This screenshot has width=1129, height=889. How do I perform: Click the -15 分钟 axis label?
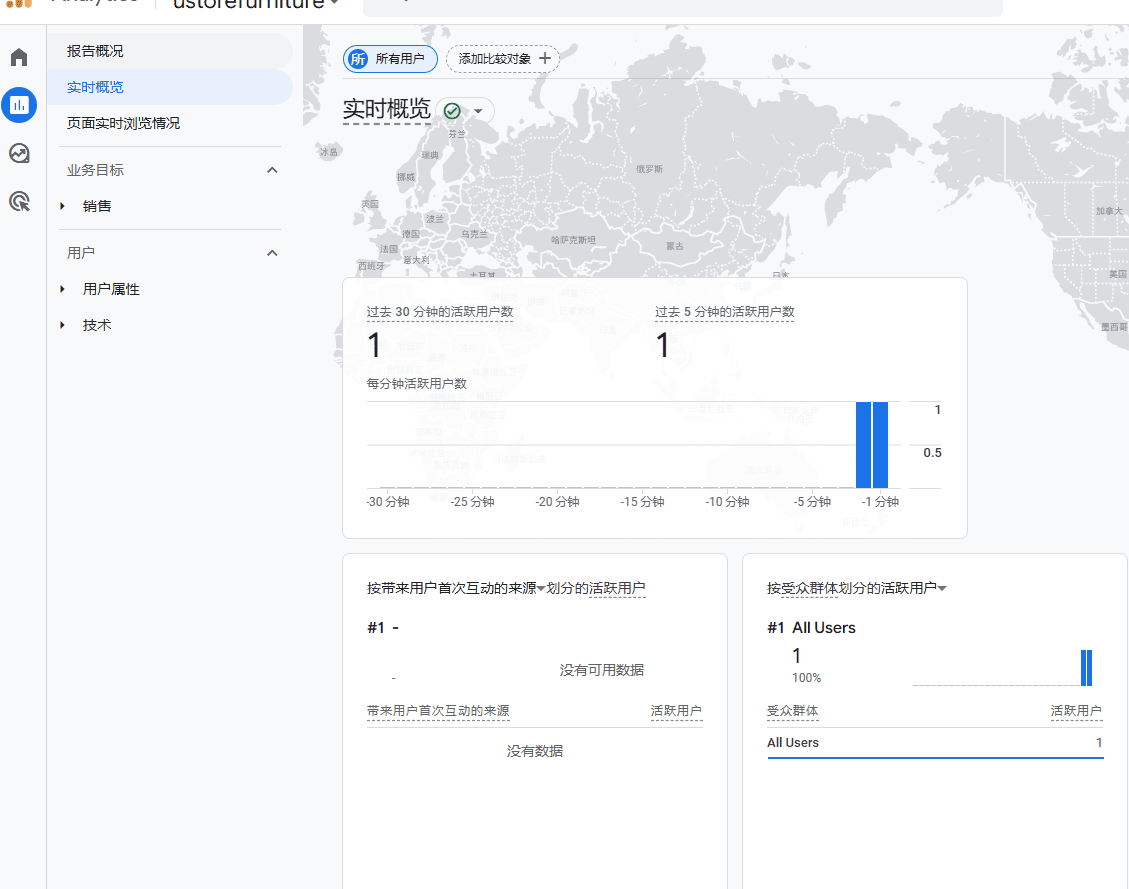(x=642, y=502)
